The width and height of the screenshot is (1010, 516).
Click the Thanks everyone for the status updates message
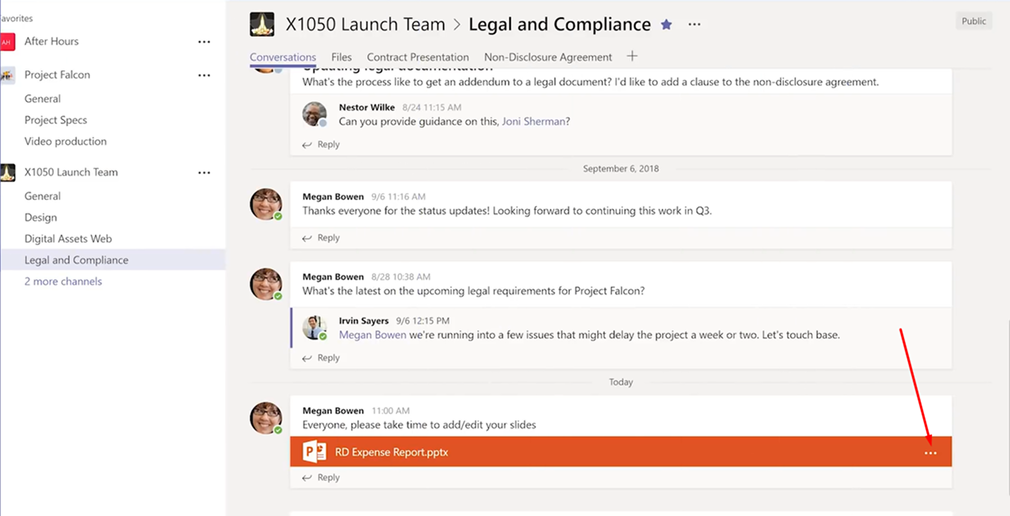click(507, 211)
